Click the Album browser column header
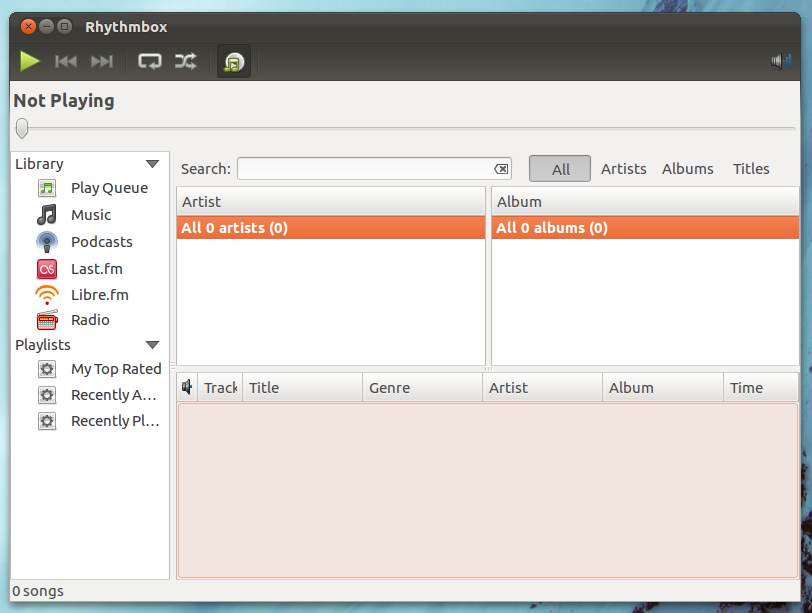Screen dimensions: 812x613 (x=645, y=201)
